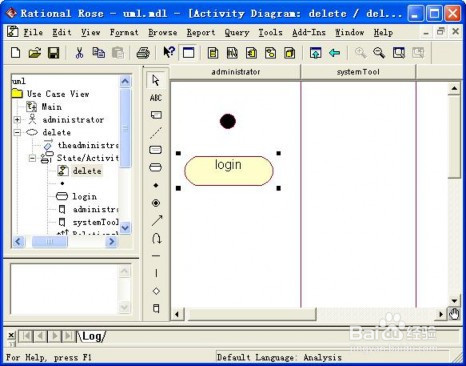Open the Tools menu
Viewport: 466px width, 366px height.
(x=270, y=32)
